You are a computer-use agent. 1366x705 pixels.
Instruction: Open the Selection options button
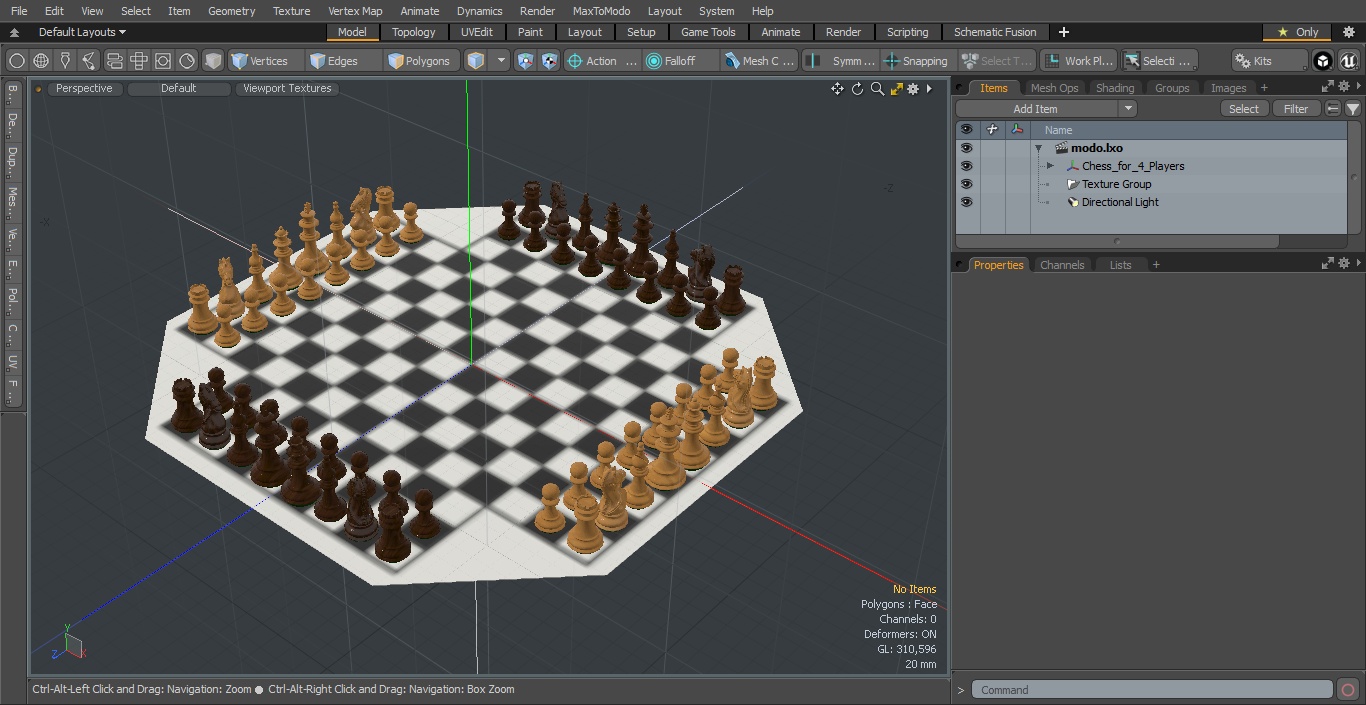[x=1158, y=61]
